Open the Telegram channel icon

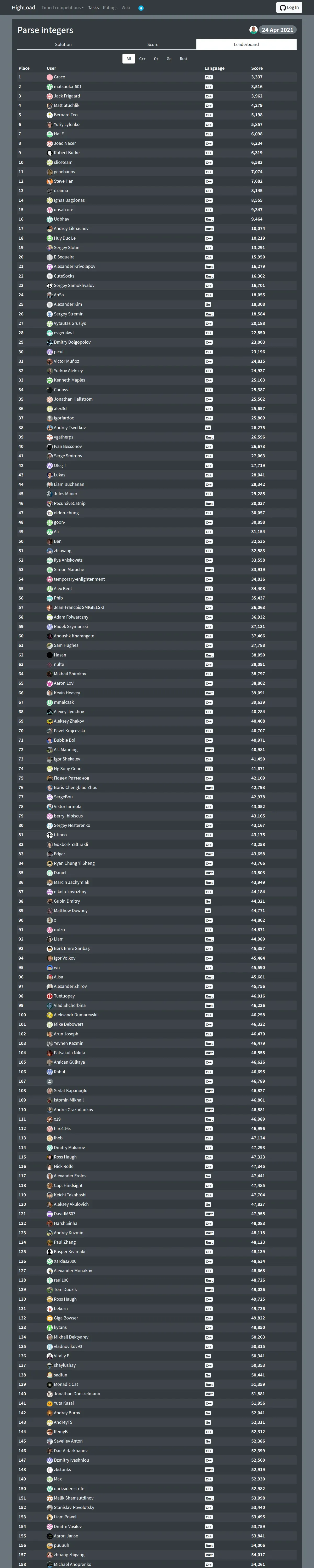click(141, 8)
